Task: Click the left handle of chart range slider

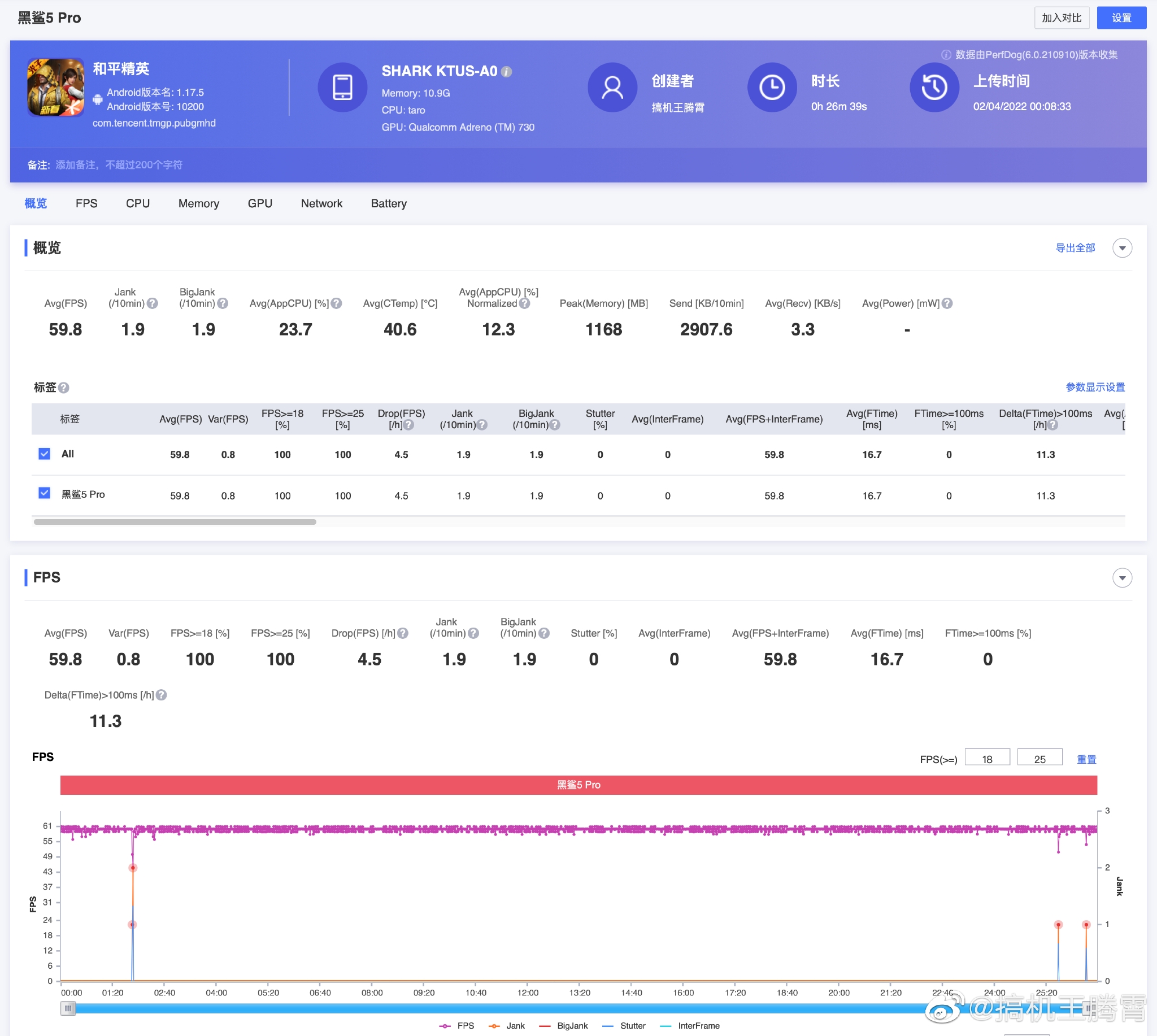Action: (x=68, y=1009)
